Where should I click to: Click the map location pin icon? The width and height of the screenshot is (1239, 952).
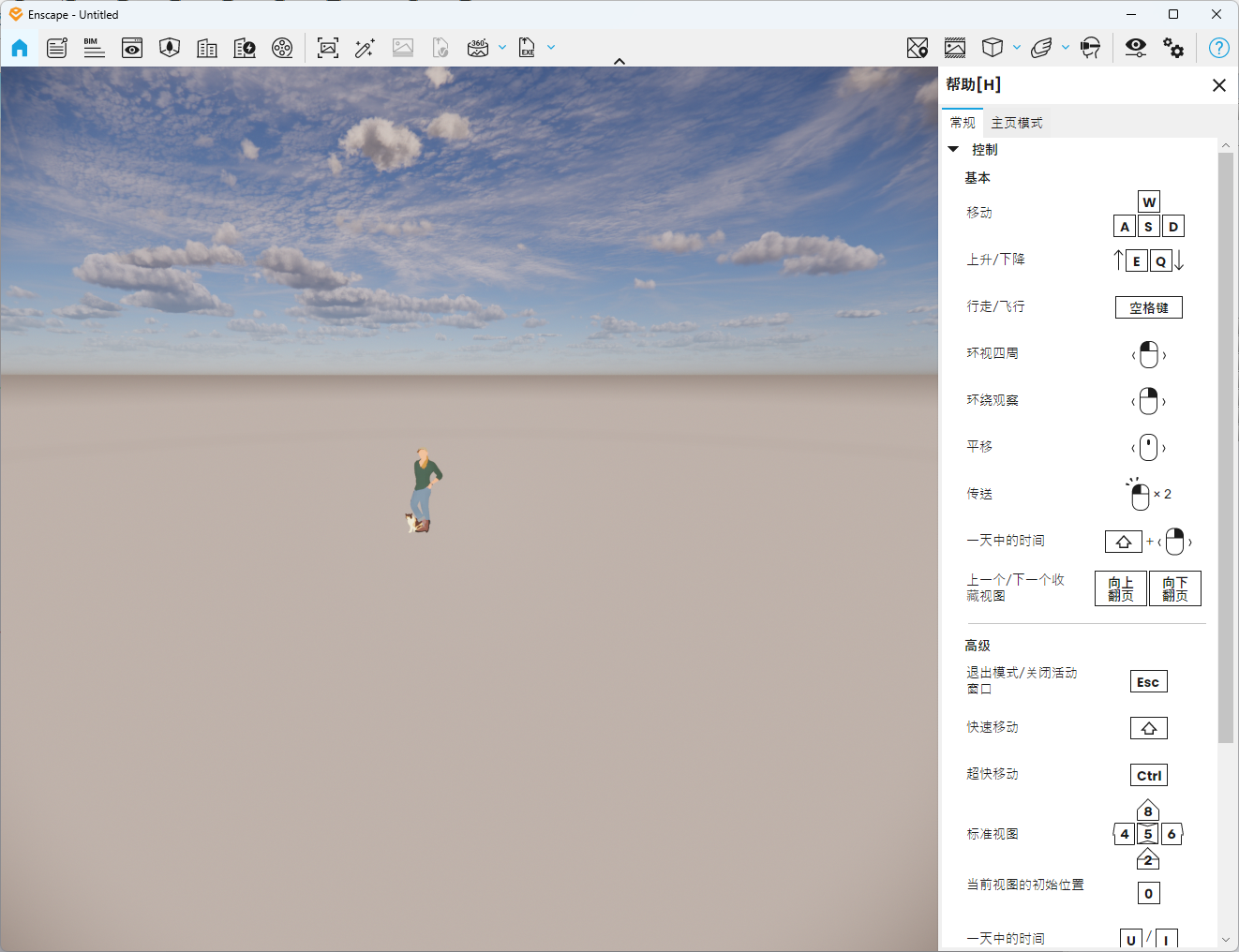point(918,48)
